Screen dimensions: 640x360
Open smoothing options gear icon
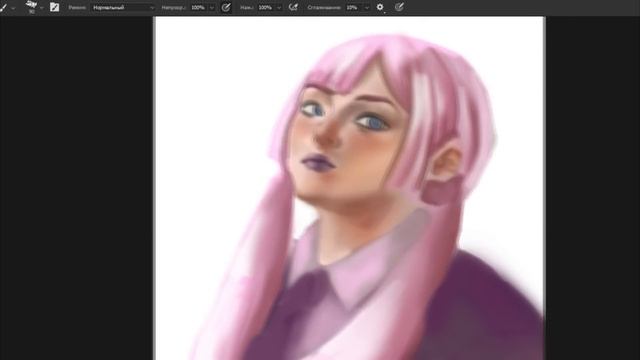[380, 7]
